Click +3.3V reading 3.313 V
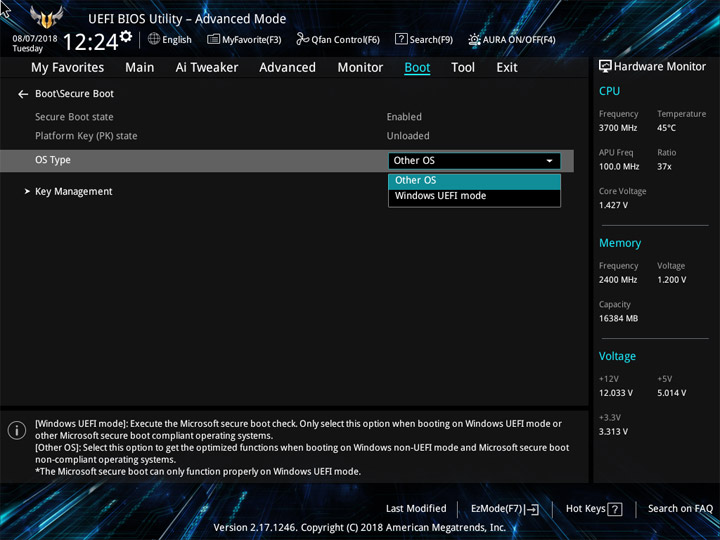Viewport: 720px width, 540px height. point(613,432)
